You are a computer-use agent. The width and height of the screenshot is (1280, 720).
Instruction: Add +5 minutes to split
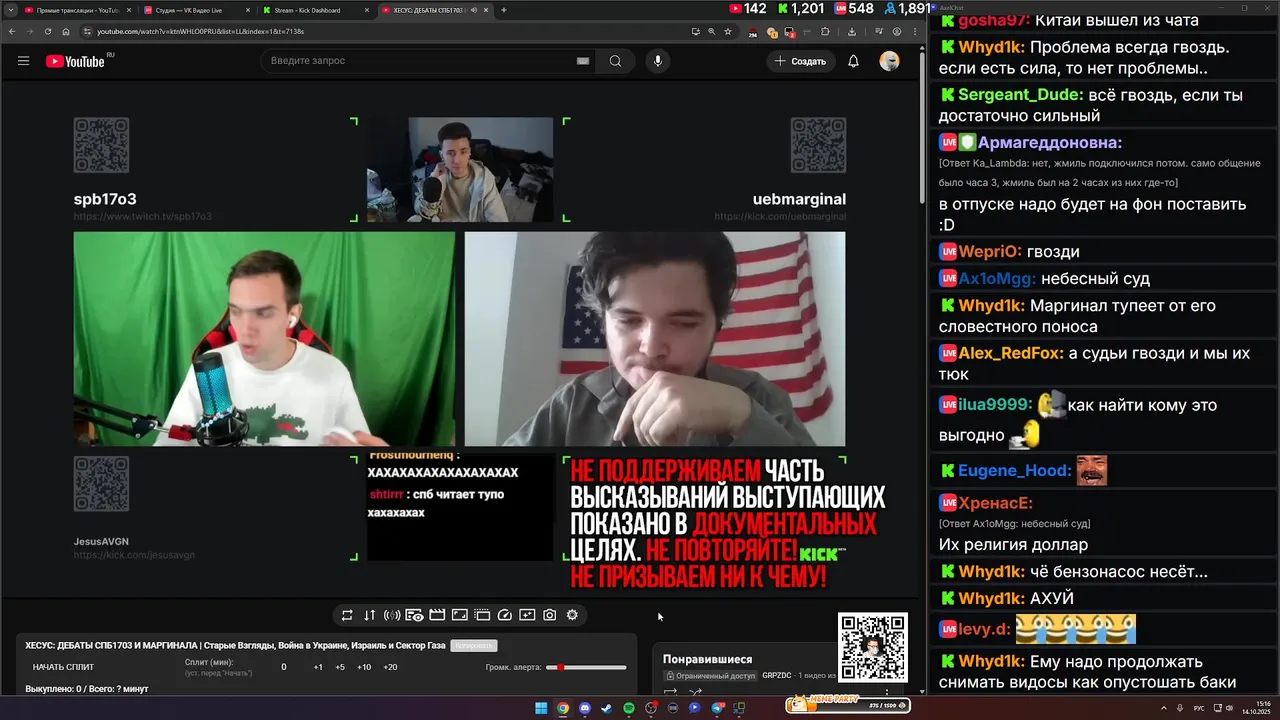click(340, 667)
